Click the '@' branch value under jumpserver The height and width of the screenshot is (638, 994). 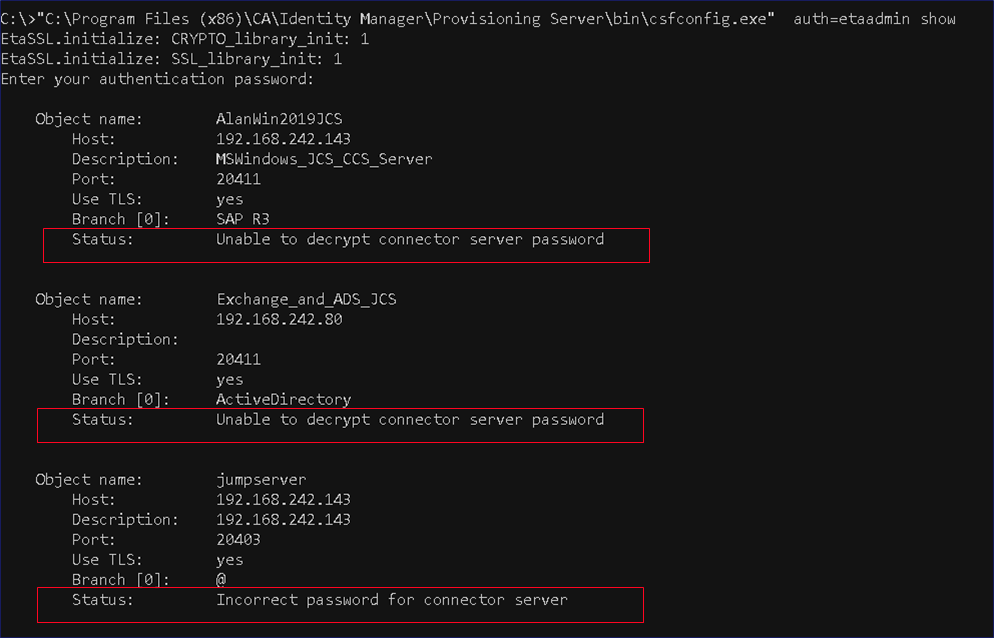click(x=221, y=579)
